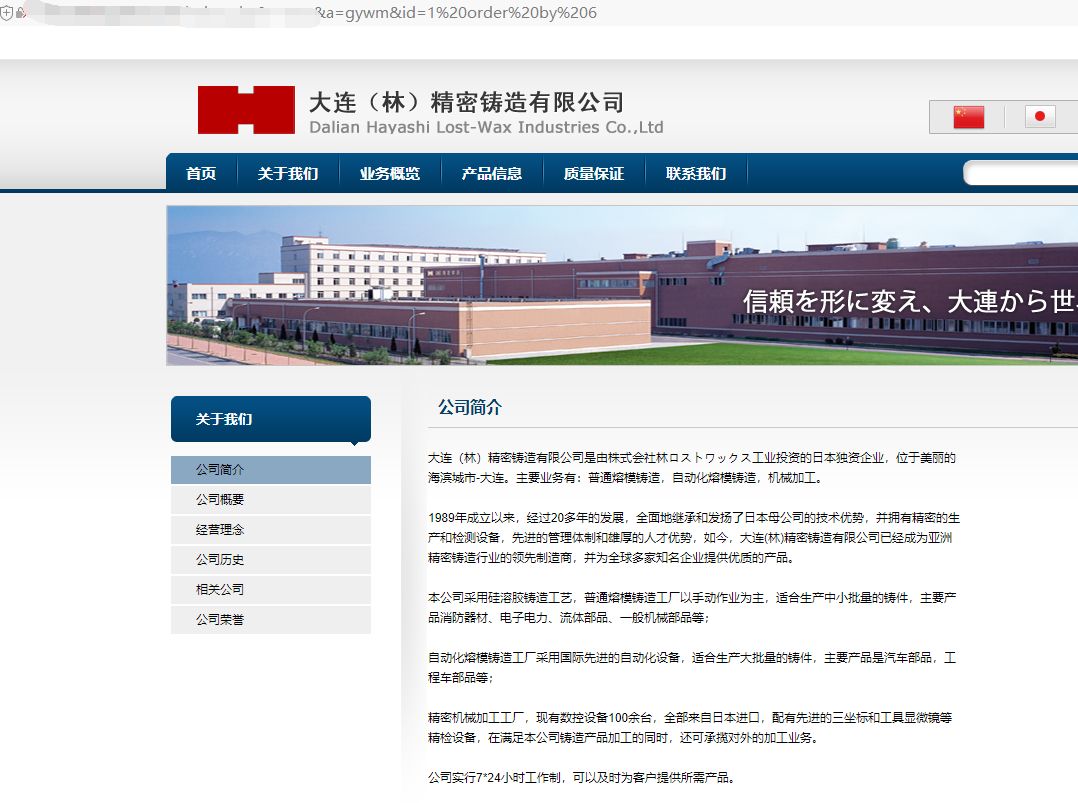1078x803 pixels.
Task: Click the URL text in the address bar
Action: 456,12
